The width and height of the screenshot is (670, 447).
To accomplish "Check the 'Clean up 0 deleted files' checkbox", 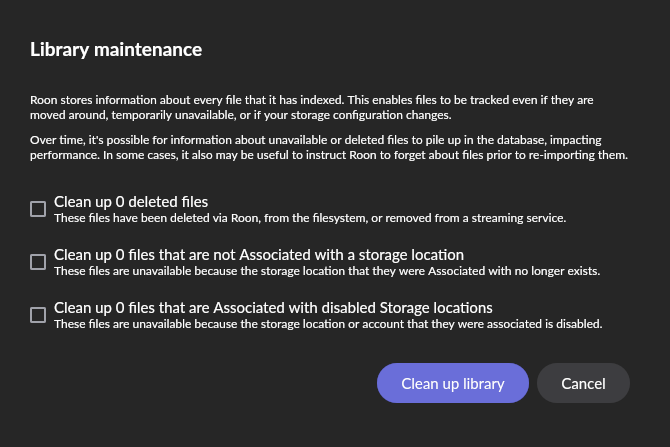I will point(38,209).
